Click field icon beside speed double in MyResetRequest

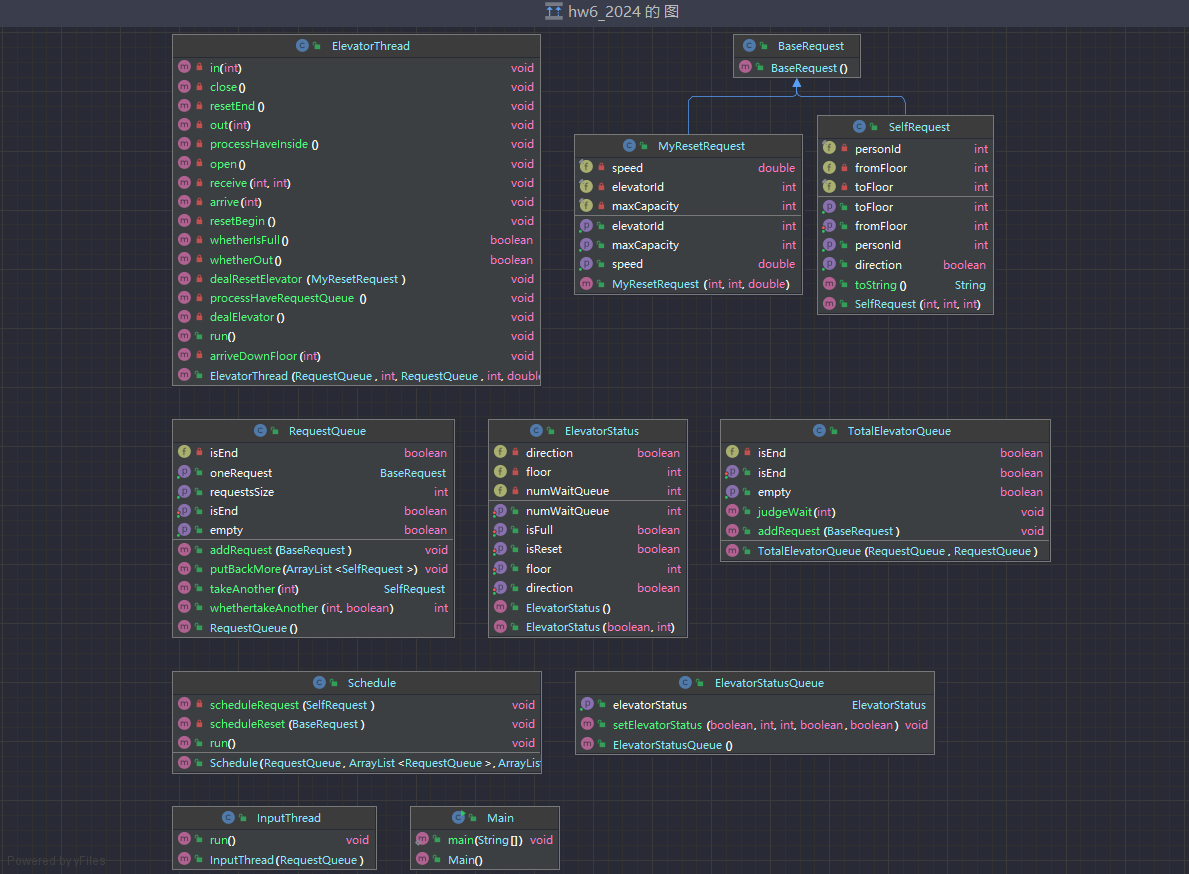click(x=586, y=167)
